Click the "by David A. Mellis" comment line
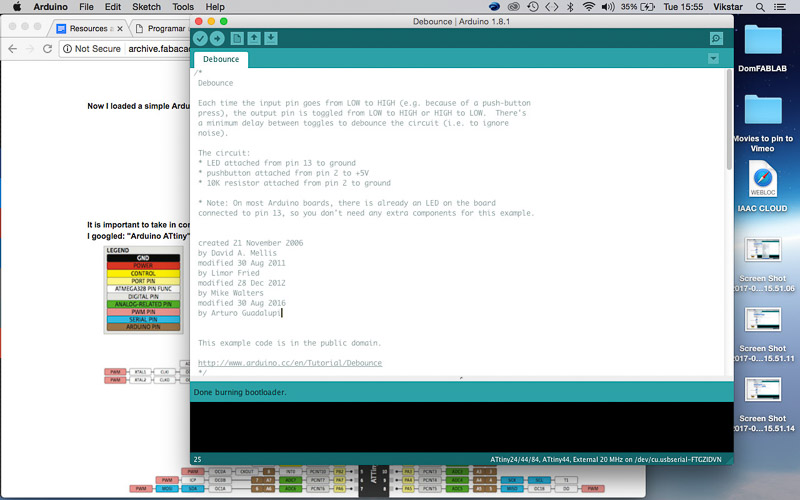This screenshot has width=800, height=500. click(x=237, y=253)
